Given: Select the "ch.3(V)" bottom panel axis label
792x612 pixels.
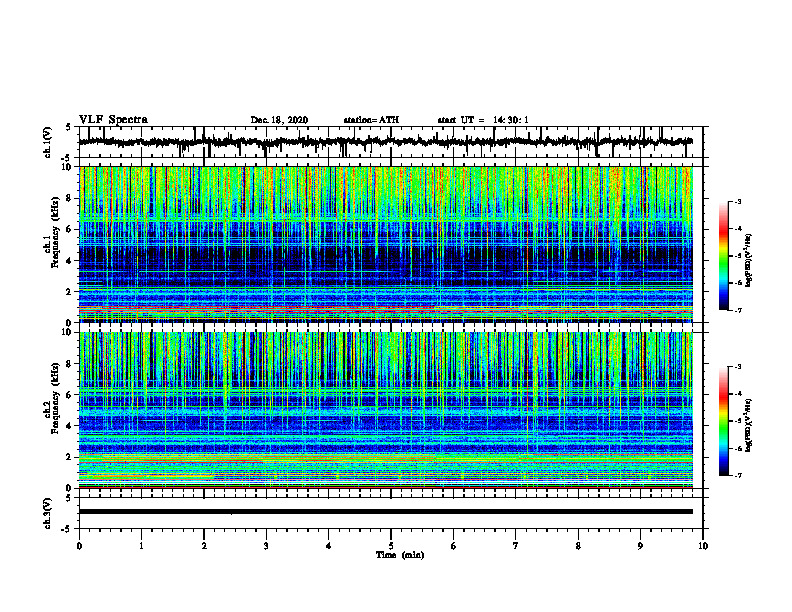Looking at the screenshot, I should point(48,513).
